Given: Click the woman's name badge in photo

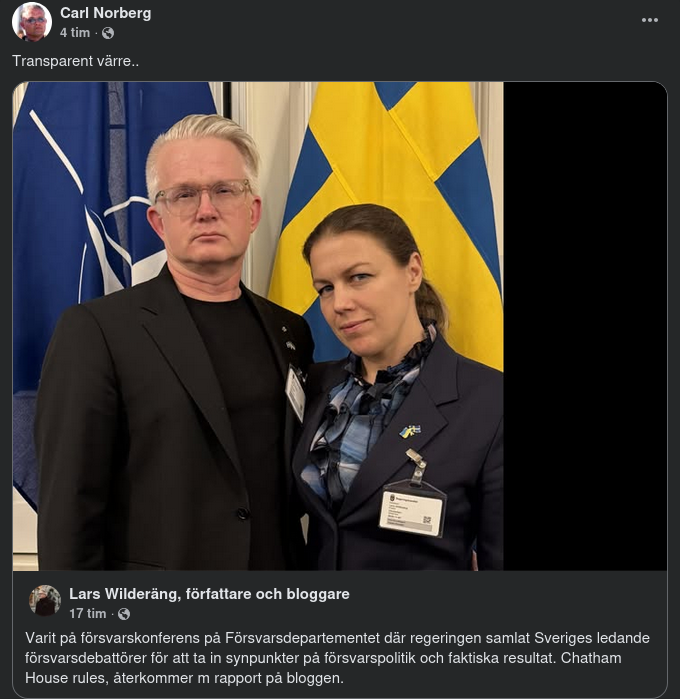Looking at the screenshot, I should click(x=412, y=513).
